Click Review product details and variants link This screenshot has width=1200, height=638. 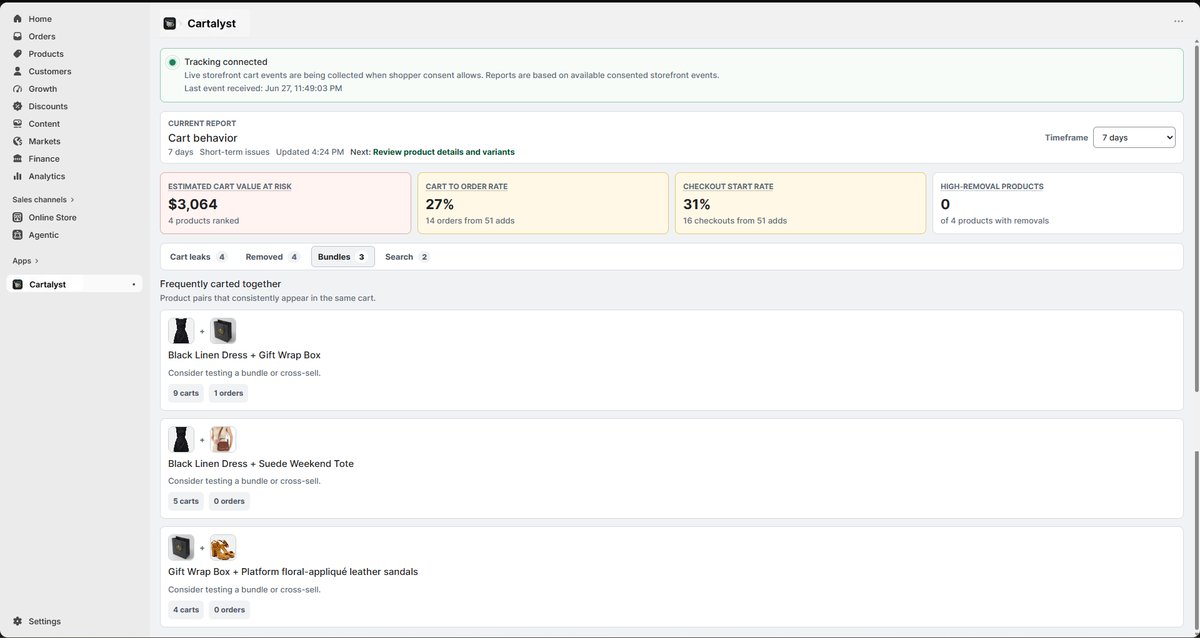444,152
